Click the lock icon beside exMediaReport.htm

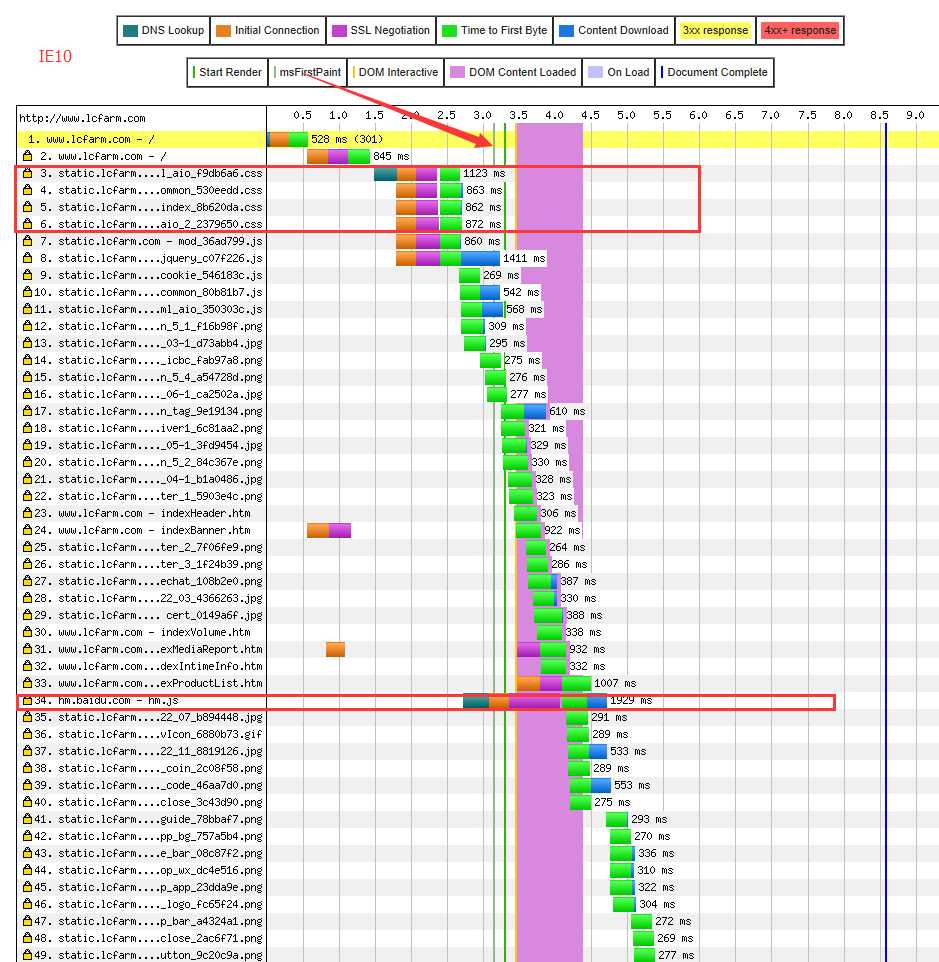point(27,649)
